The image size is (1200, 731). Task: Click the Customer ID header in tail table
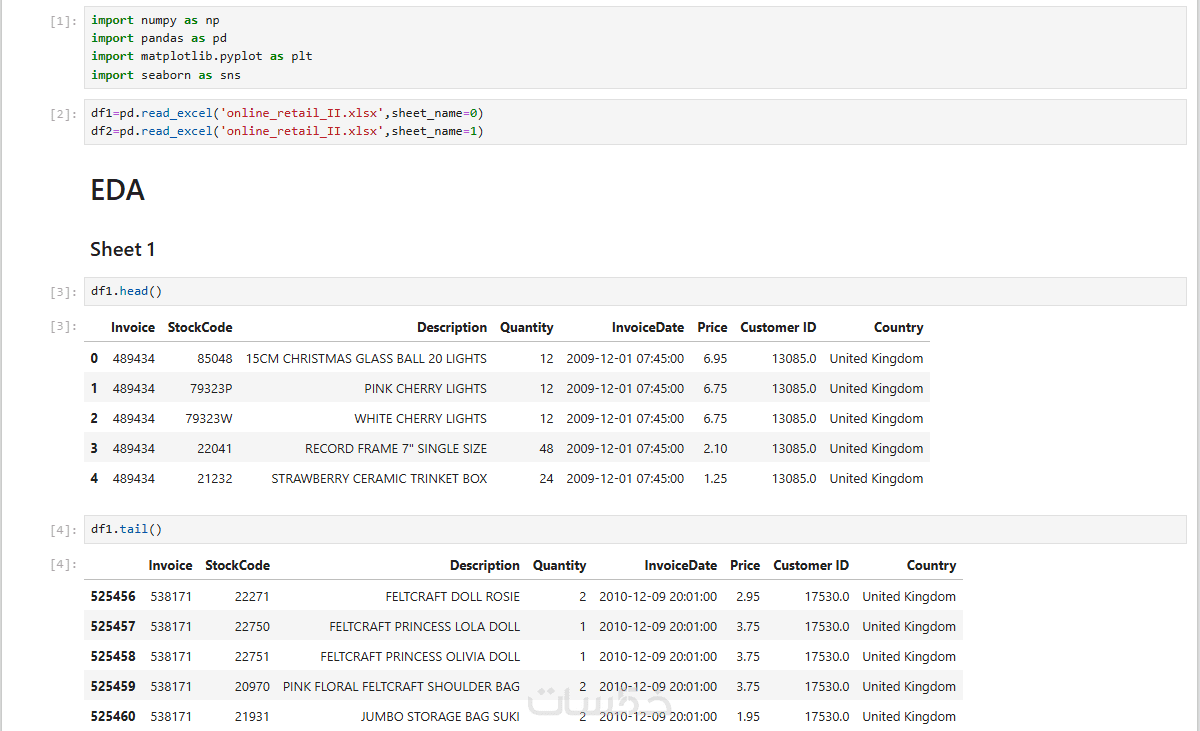tap(811, 565)
